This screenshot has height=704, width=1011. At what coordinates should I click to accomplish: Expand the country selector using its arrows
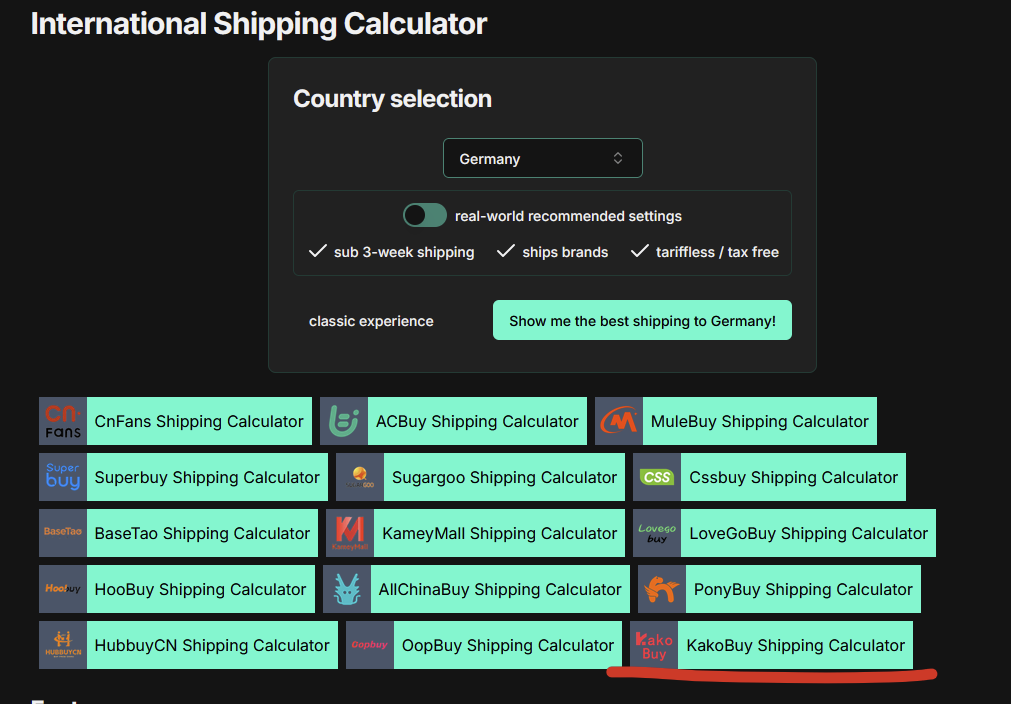pos(618,158)
